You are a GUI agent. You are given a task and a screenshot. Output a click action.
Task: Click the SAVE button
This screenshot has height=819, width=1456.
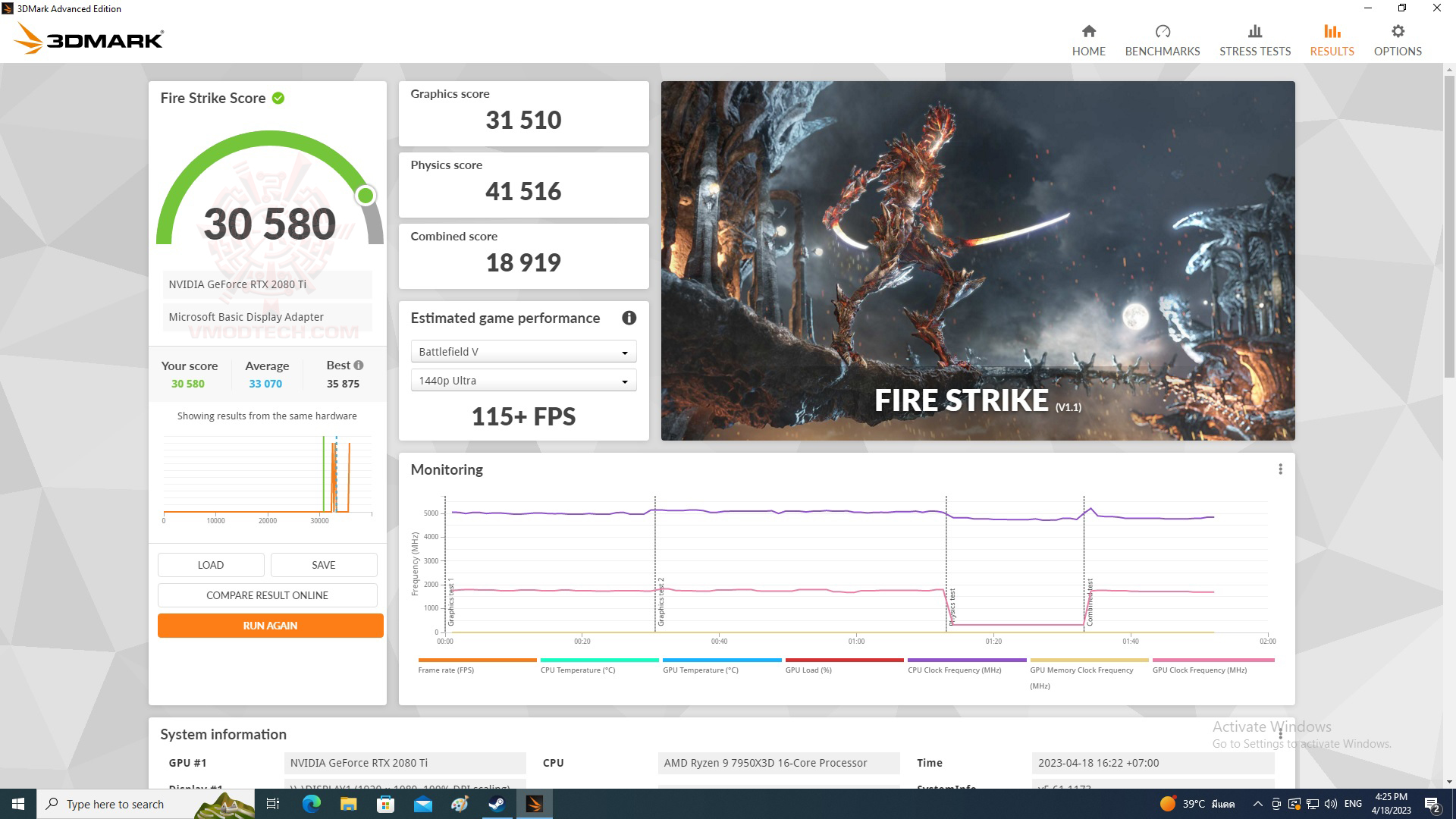(x=324, y=565)
